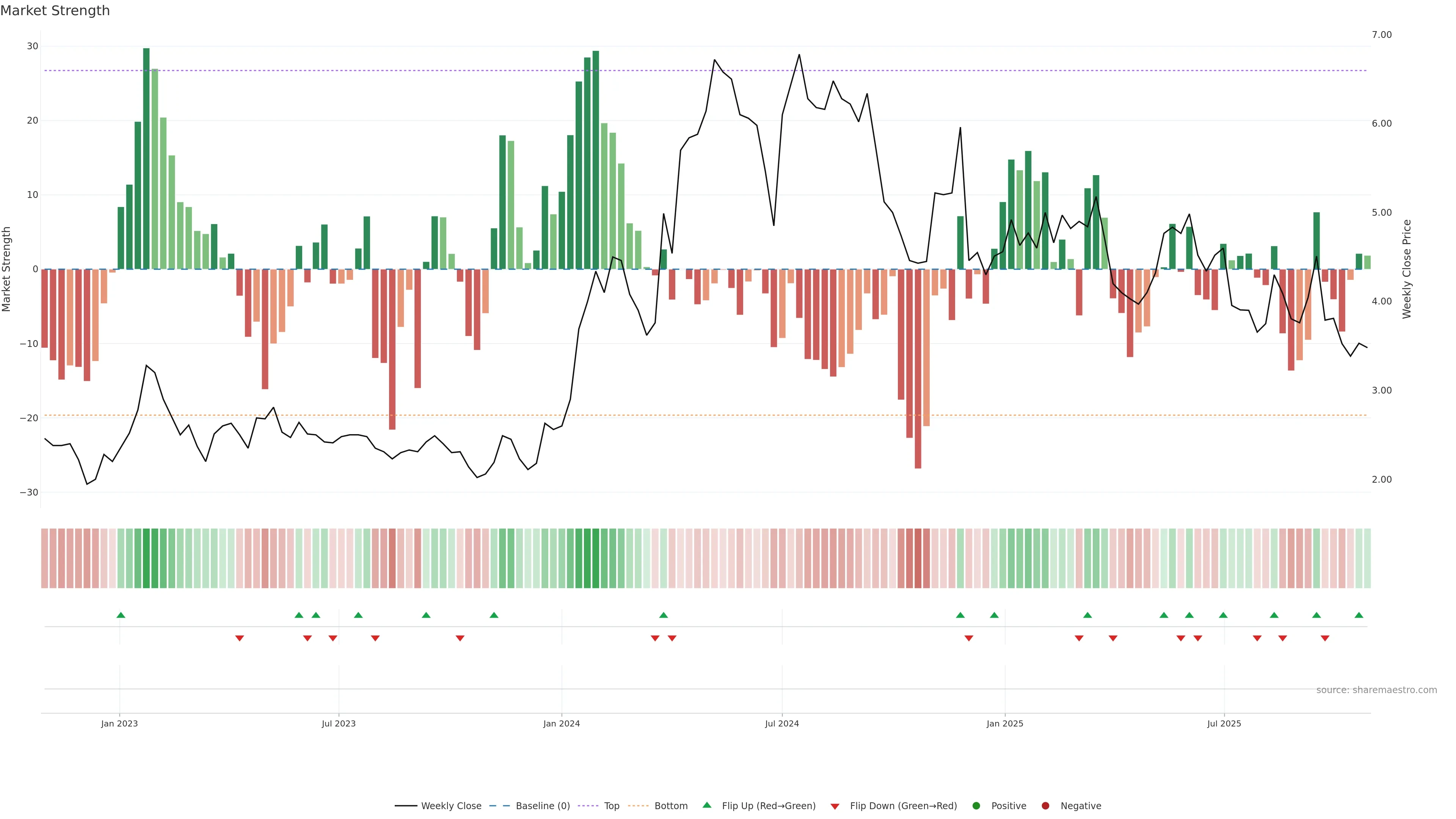Click the Market Strength y-axis title
This screenshot has height=819, width=1456.
tap(7, 269)
